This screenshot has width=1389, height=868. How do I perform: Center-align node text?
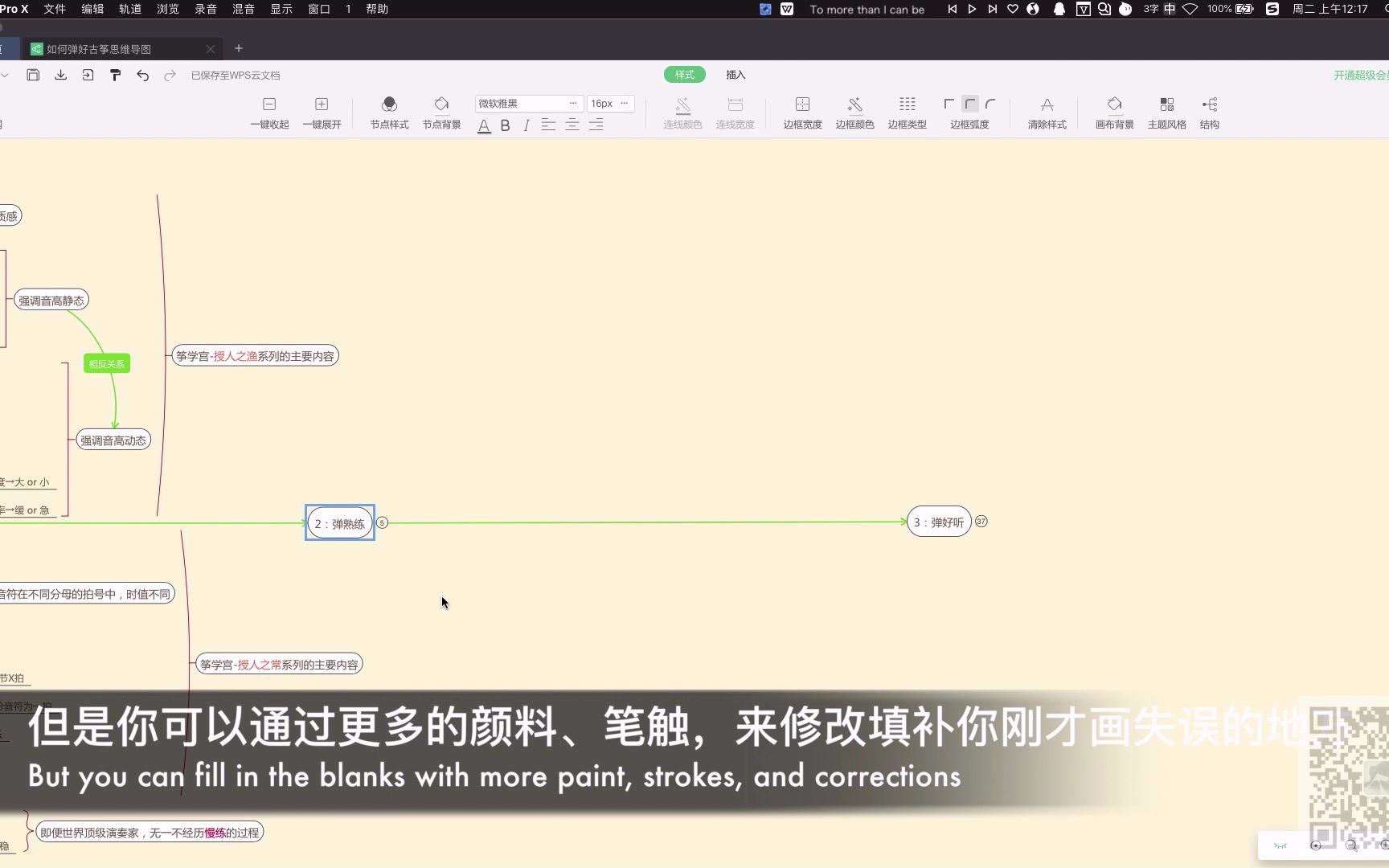click(572, 125)
